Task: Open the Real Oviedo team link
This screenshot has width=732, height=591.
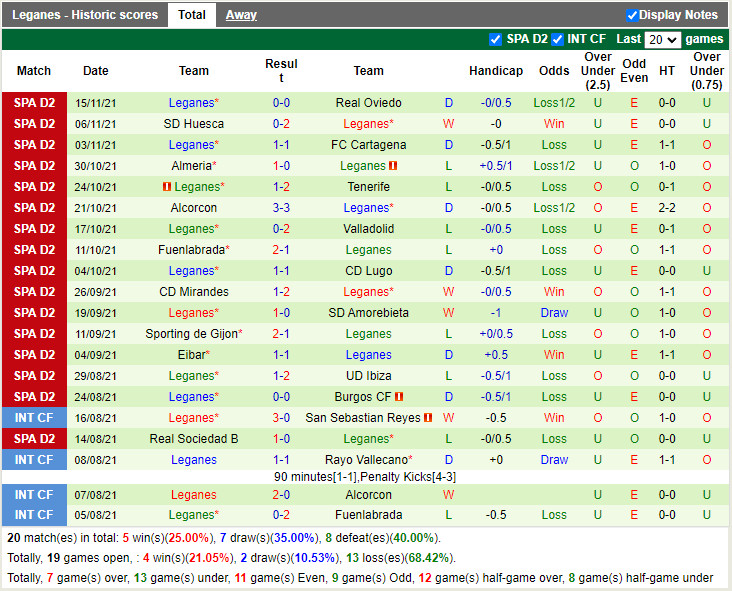Action: pyautogui.click(x=368, y=103)
